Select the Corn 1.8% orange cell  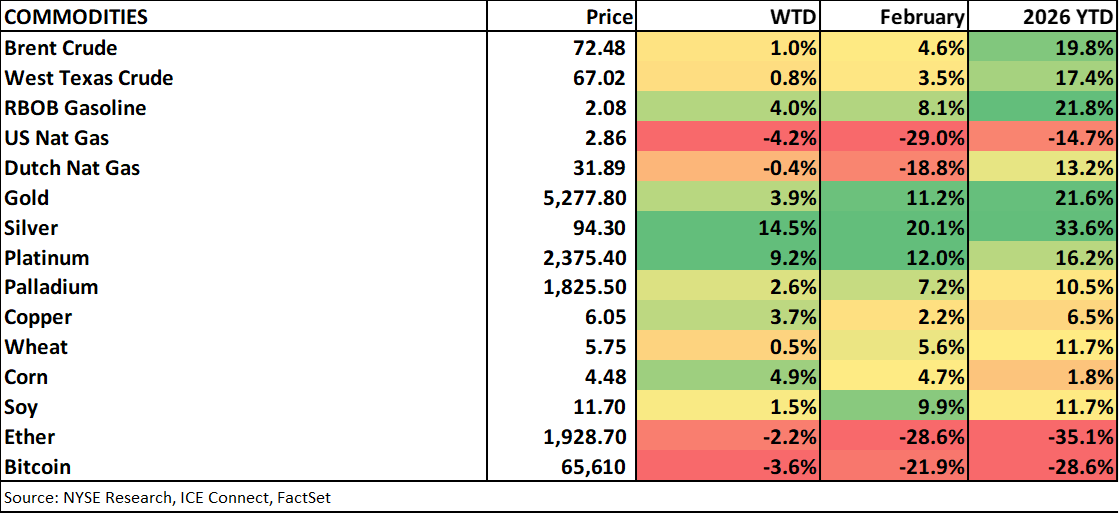pos(1042,377)
